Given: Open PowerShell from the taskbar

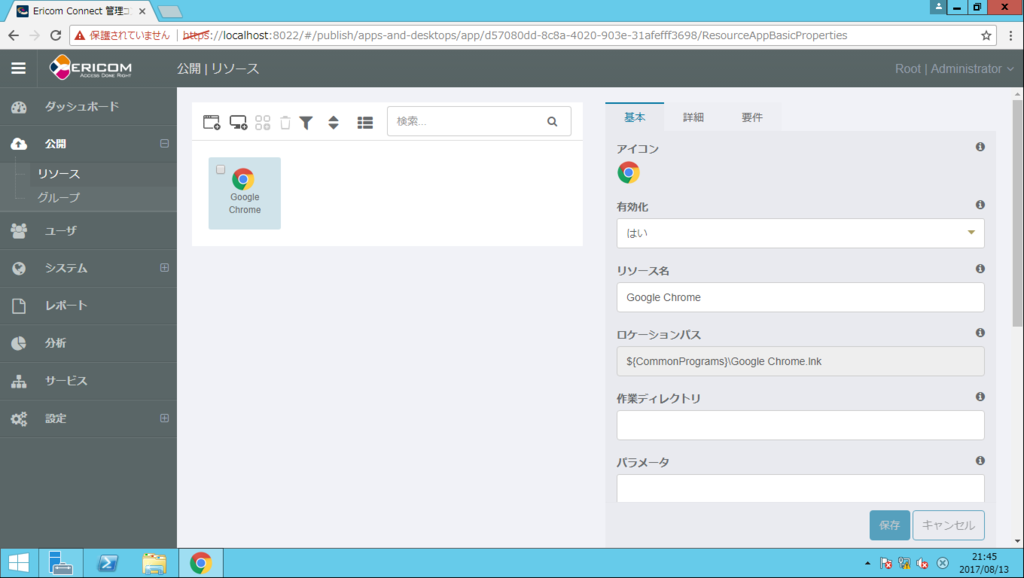Looking at the screenshot, I should tap(107, 563).
